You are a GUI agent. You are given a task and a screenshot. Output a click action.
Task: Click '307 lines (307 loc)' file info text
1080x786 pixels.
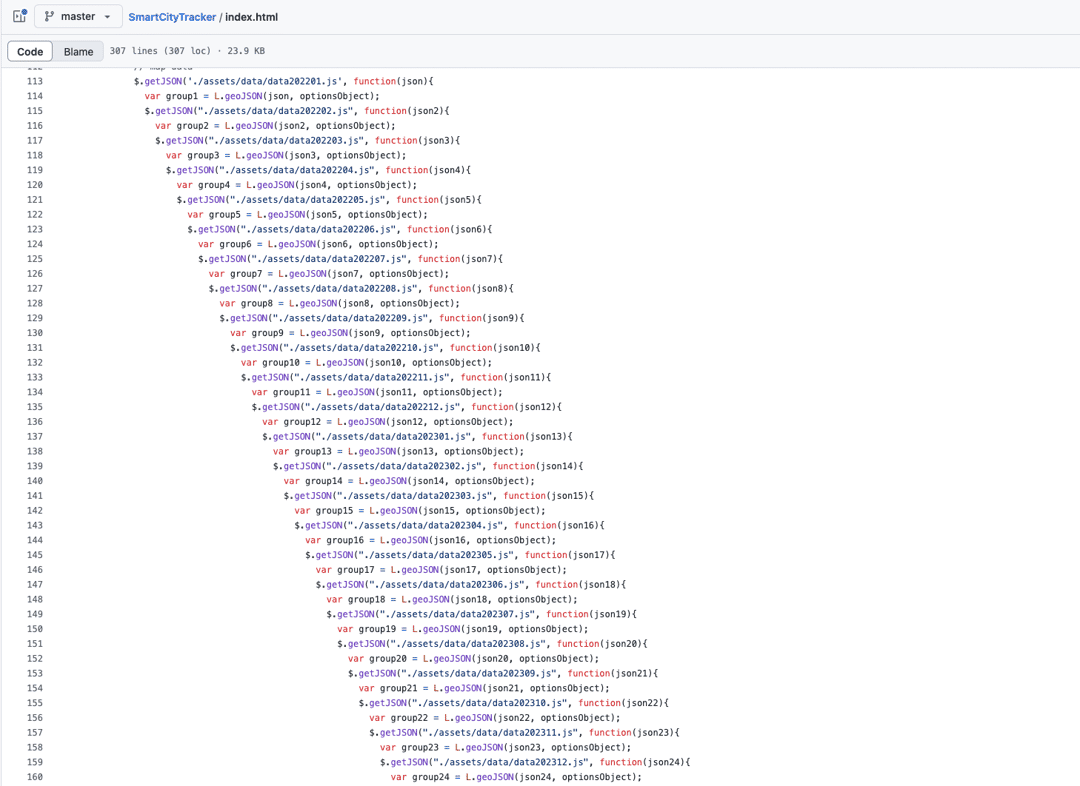160,51
